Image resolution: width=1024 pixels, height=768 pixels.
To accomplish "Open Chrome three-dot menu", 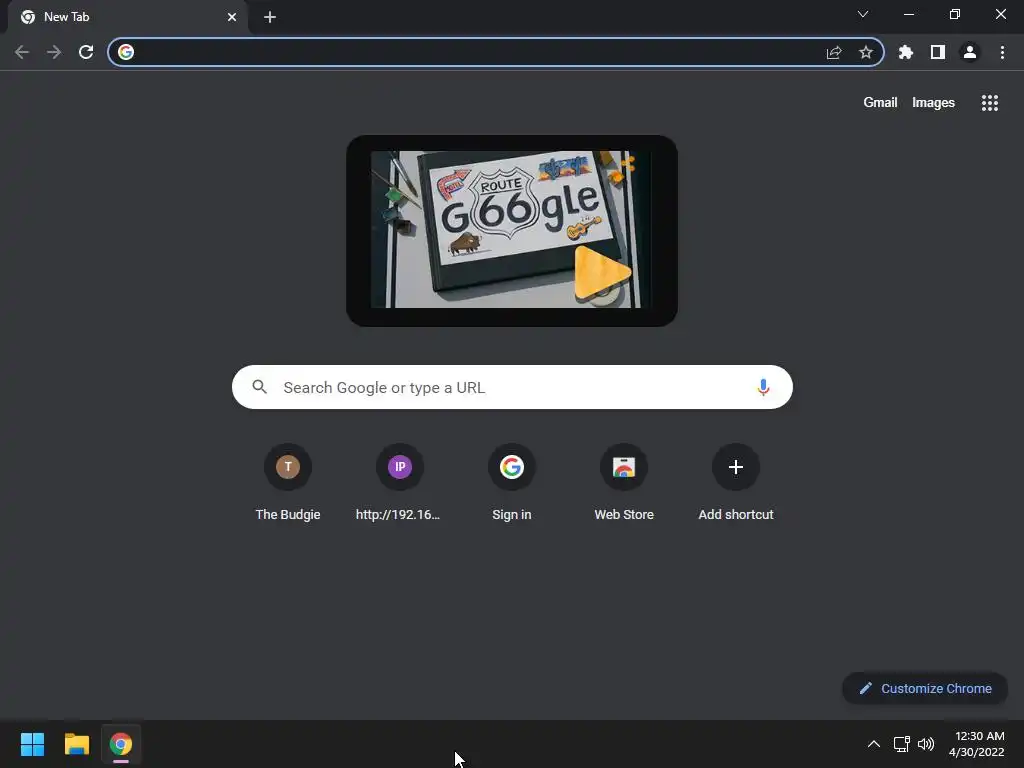I will click(1002, 52).
